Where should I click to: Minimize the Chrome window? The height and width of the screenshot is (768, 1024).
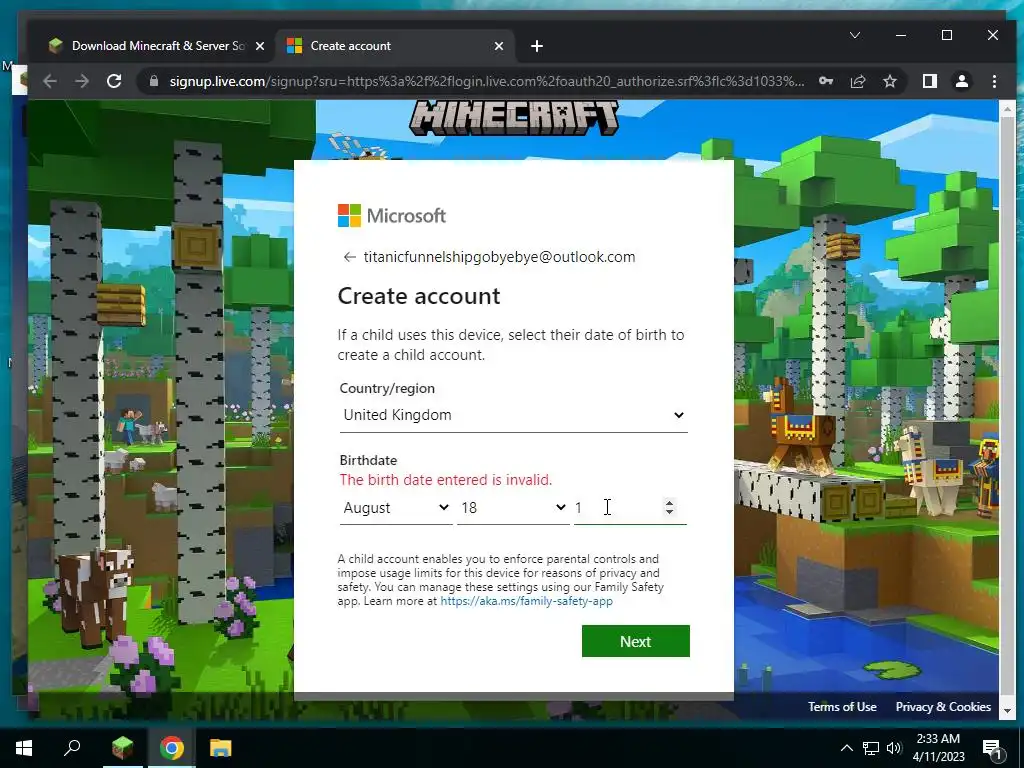(x=901, y=35)
